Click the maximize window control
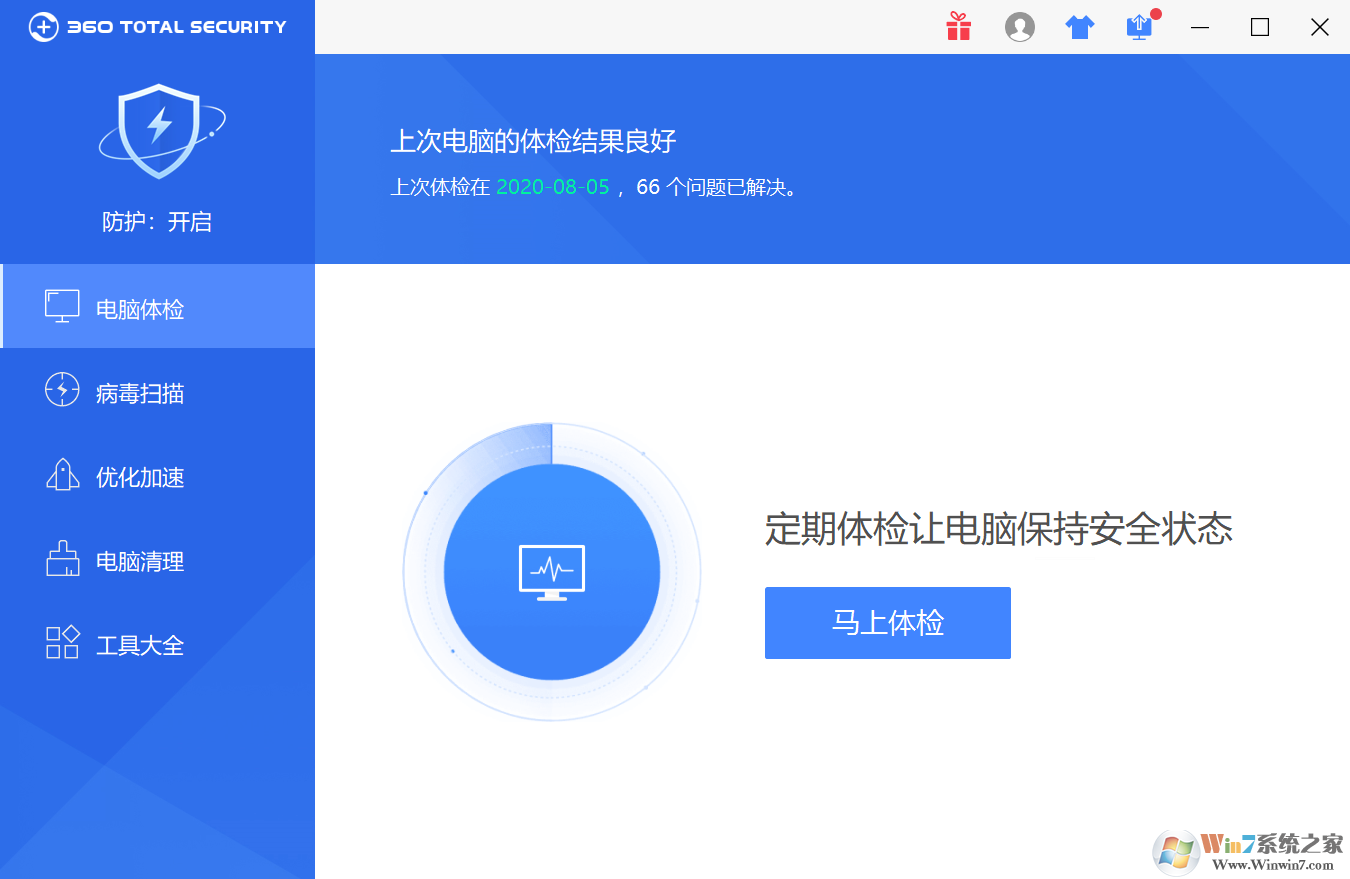This screenshot has height=879, width=1350. [x=1259, y=27]
